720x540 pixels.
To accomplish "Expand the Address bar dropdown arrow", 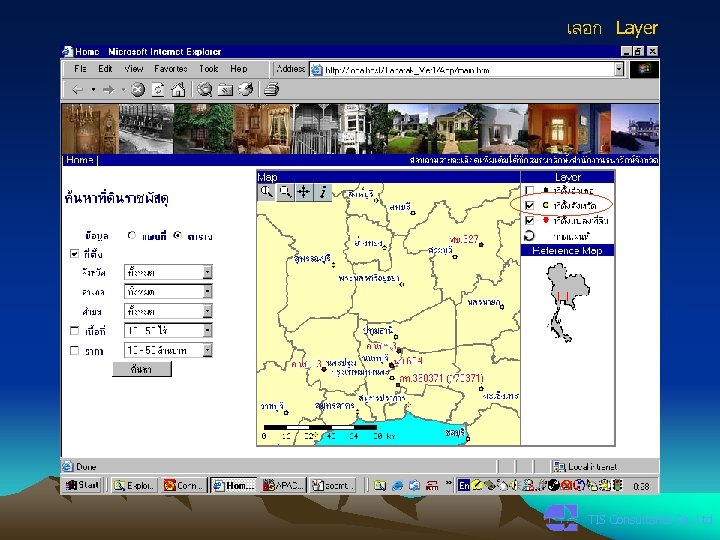I will (619, 69).
